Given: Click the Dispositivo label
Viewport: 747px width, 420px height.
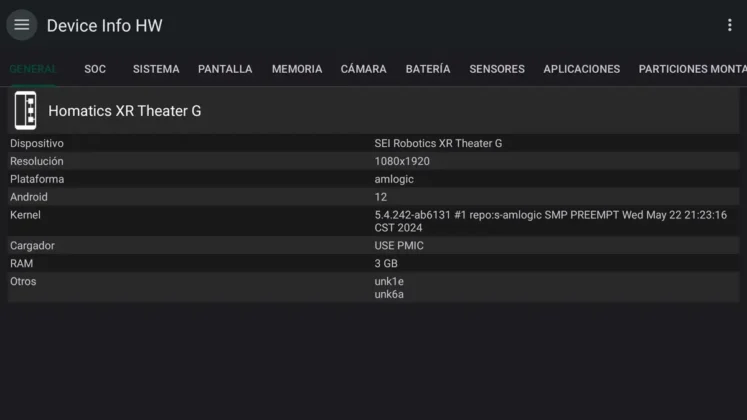Looking at the screenshot, I should pos(37,143).
